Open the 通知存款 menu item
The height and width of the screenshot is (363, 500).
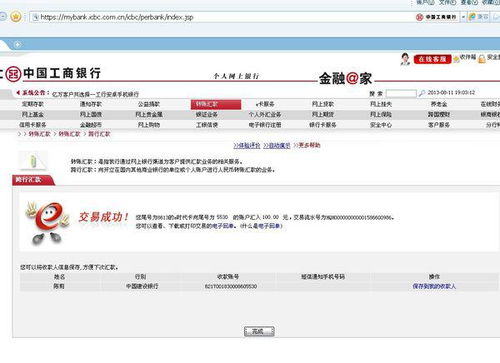coord(91,104)
